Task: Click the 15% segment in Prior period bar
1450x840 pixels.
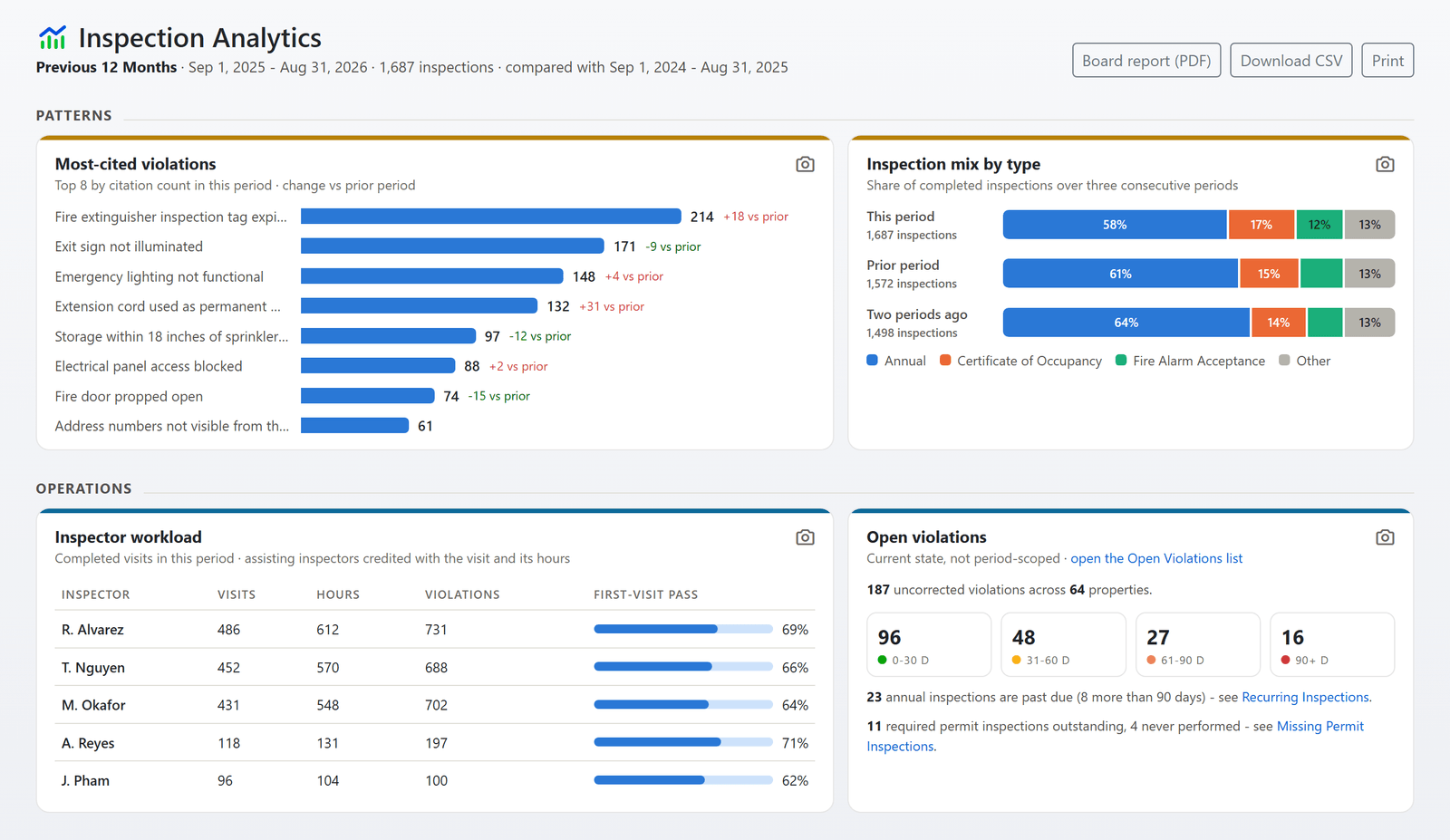Action: click(x=1269, y=274)
